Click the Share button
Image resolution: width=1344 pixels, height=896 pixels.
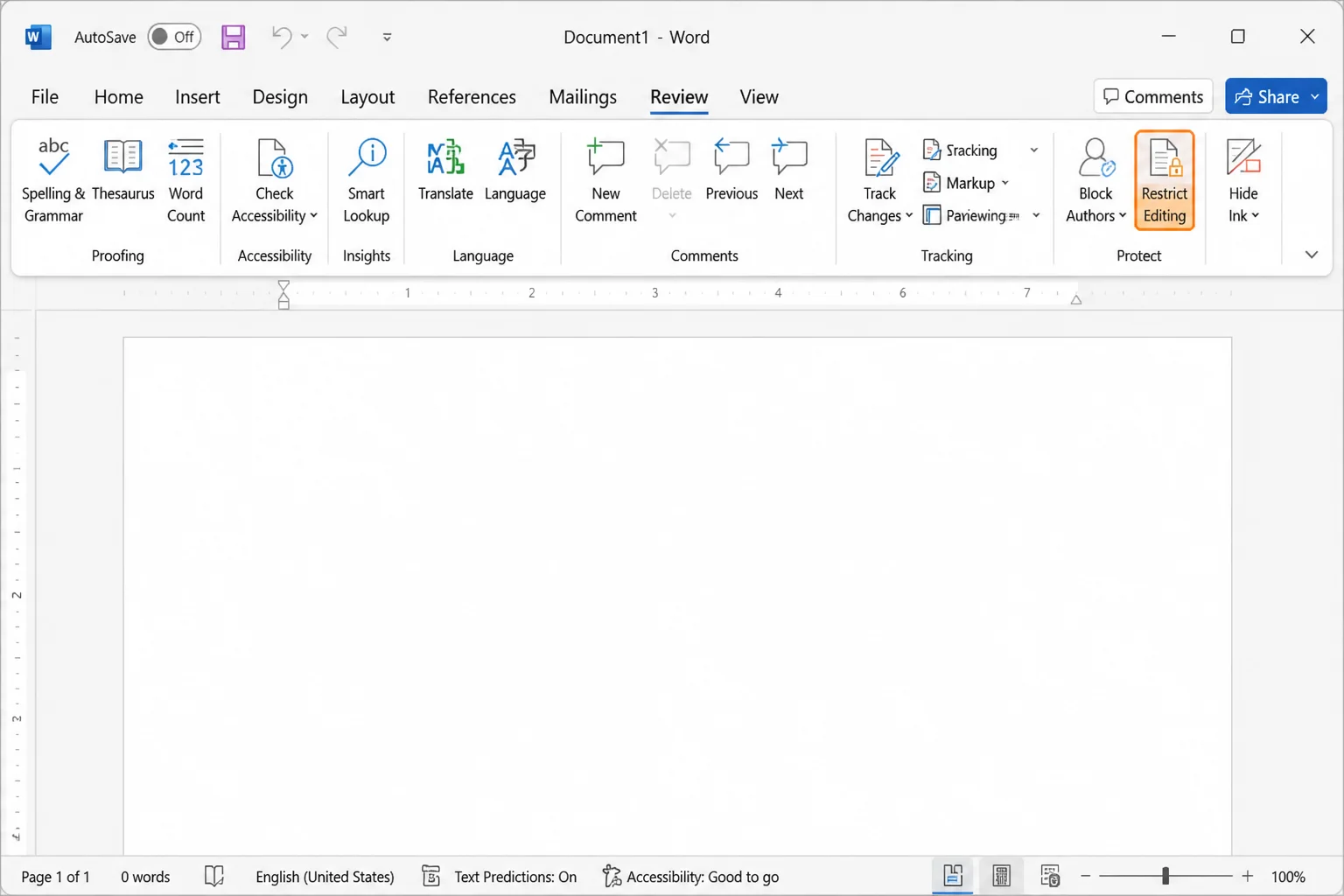pyautogui.click(x=1265, y=96)
